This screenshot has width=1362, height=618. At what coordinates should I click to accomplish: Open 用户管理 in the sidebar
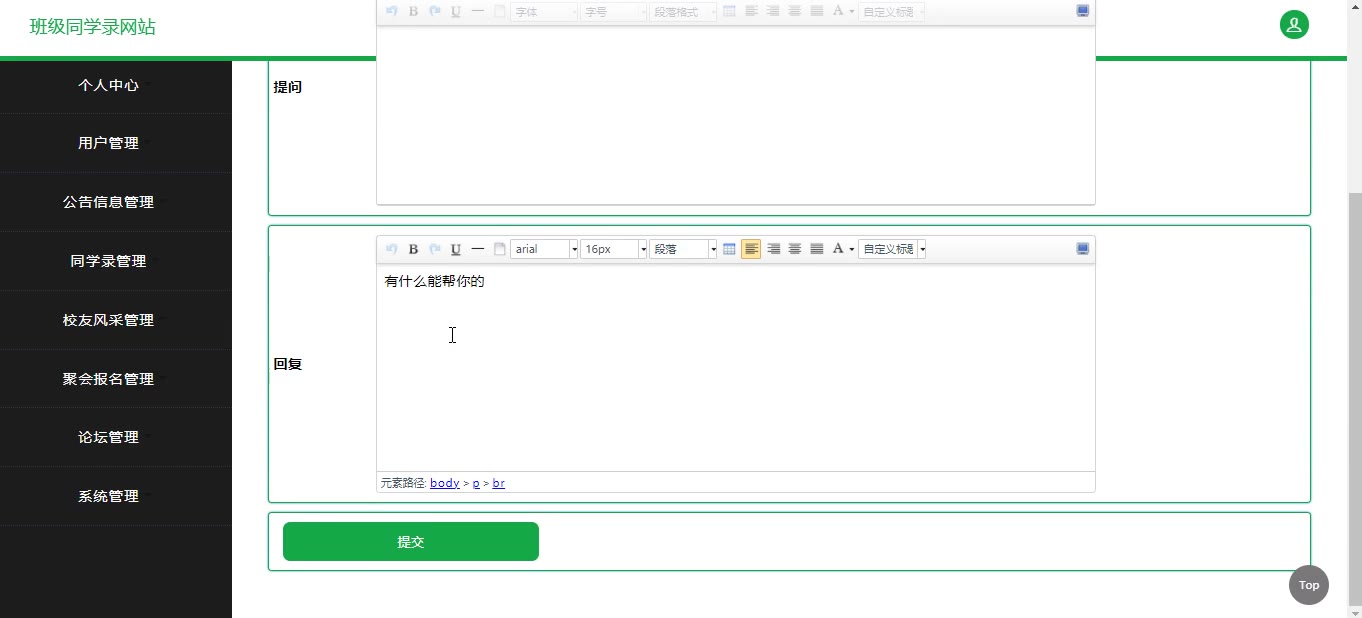point(108,143)
